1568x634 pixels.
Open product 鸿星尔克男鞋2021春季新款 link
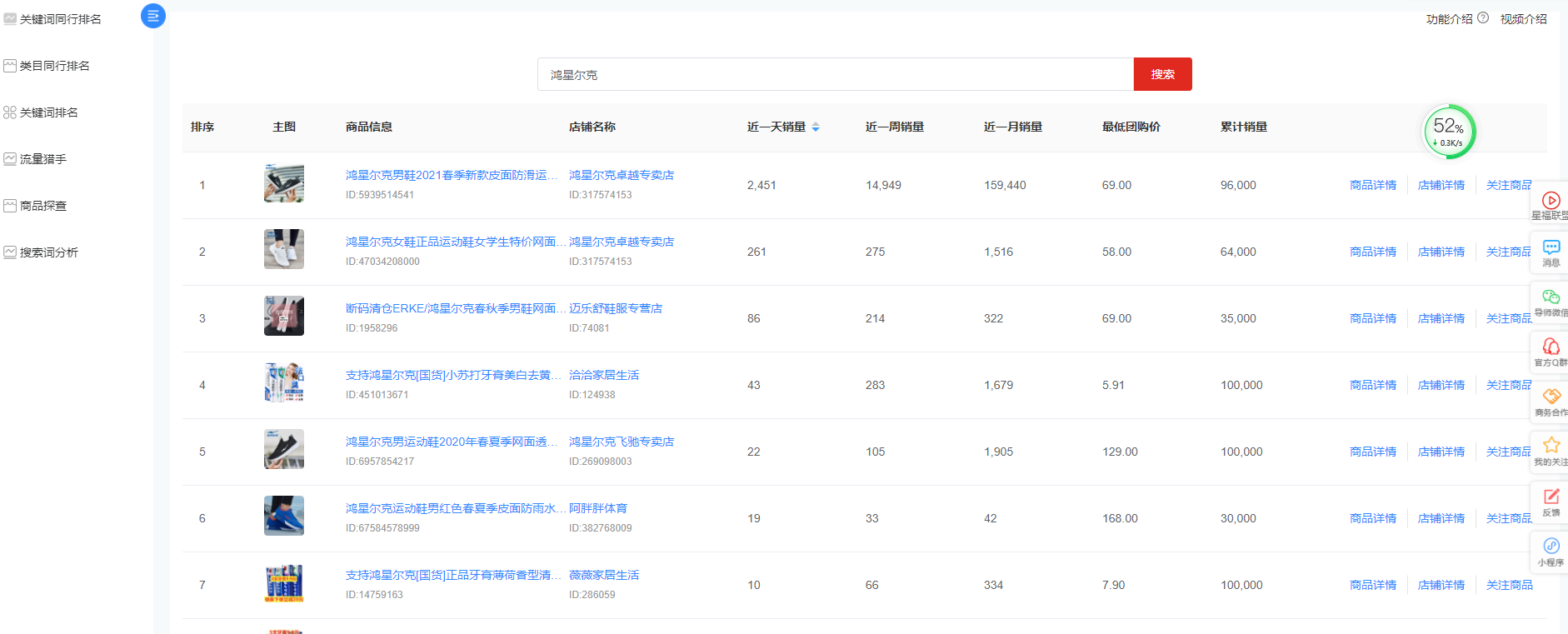coord(452,175)
